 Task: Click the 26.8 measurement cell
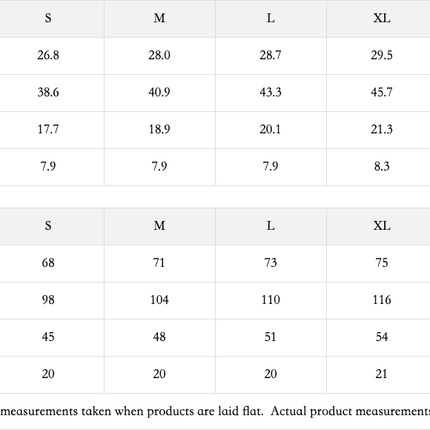(x=48, y=56)
